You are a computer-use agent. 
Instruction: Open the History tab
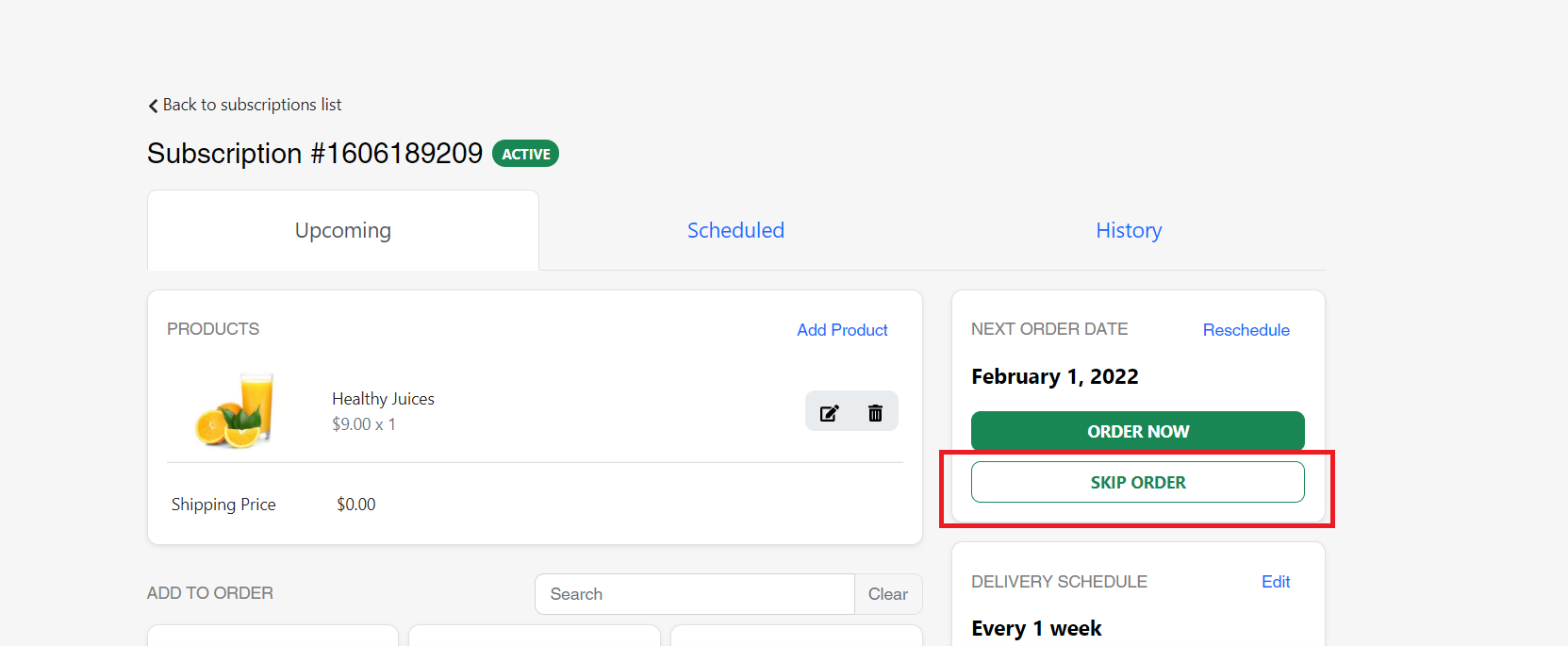point(1129,230)
